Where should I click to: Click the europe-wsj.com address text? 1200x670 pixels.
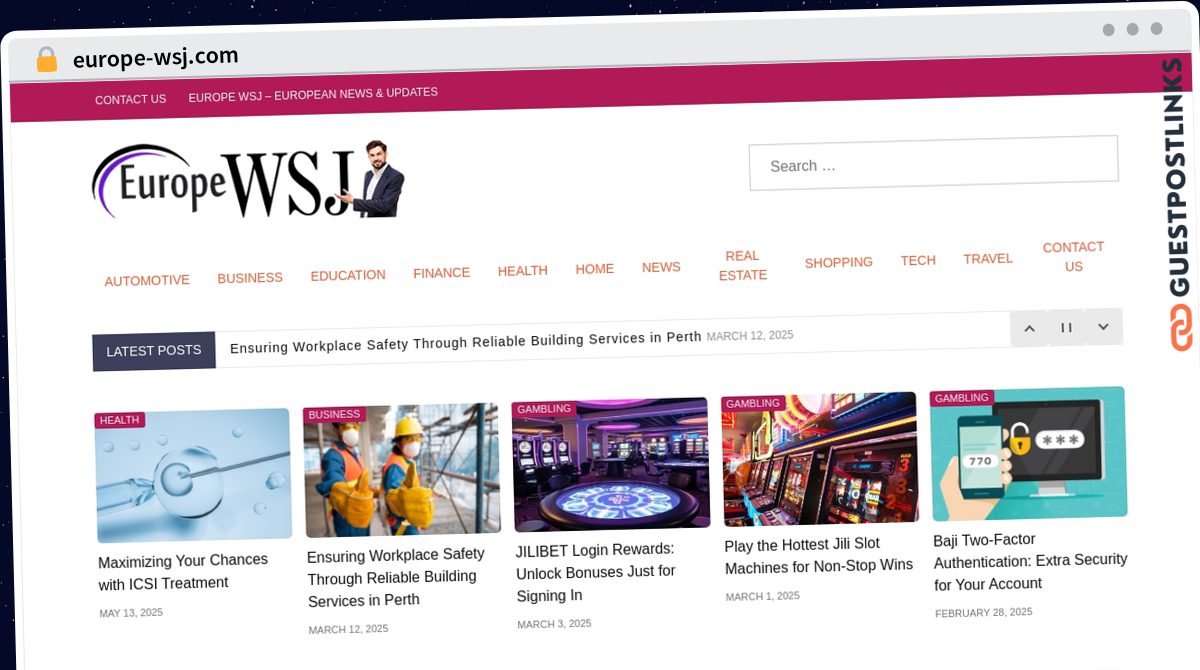[156, 57]
